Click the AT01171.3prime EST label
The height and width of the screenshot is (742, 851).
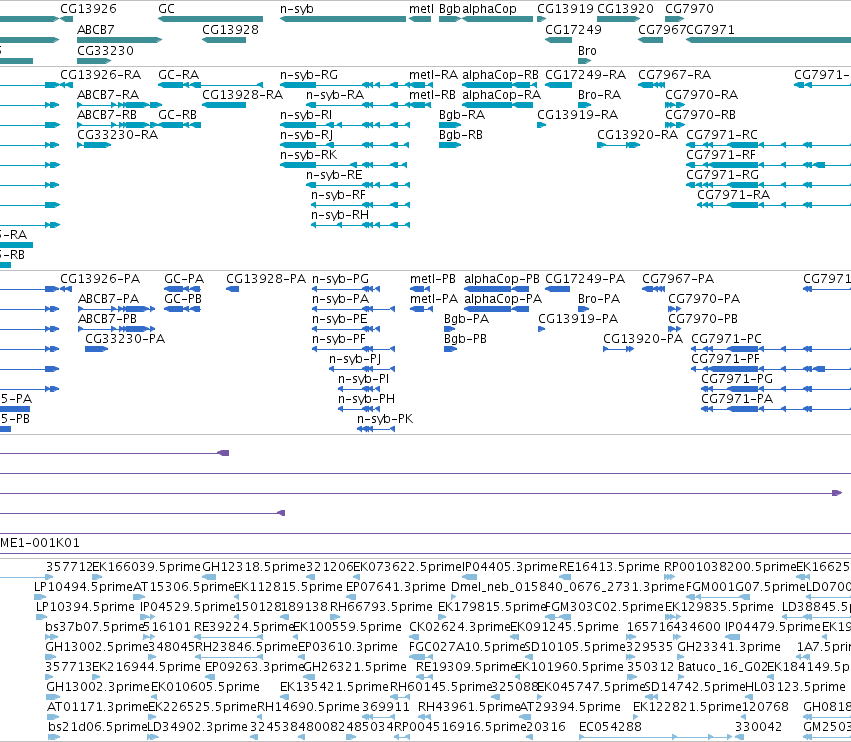[x=98, y=707]
